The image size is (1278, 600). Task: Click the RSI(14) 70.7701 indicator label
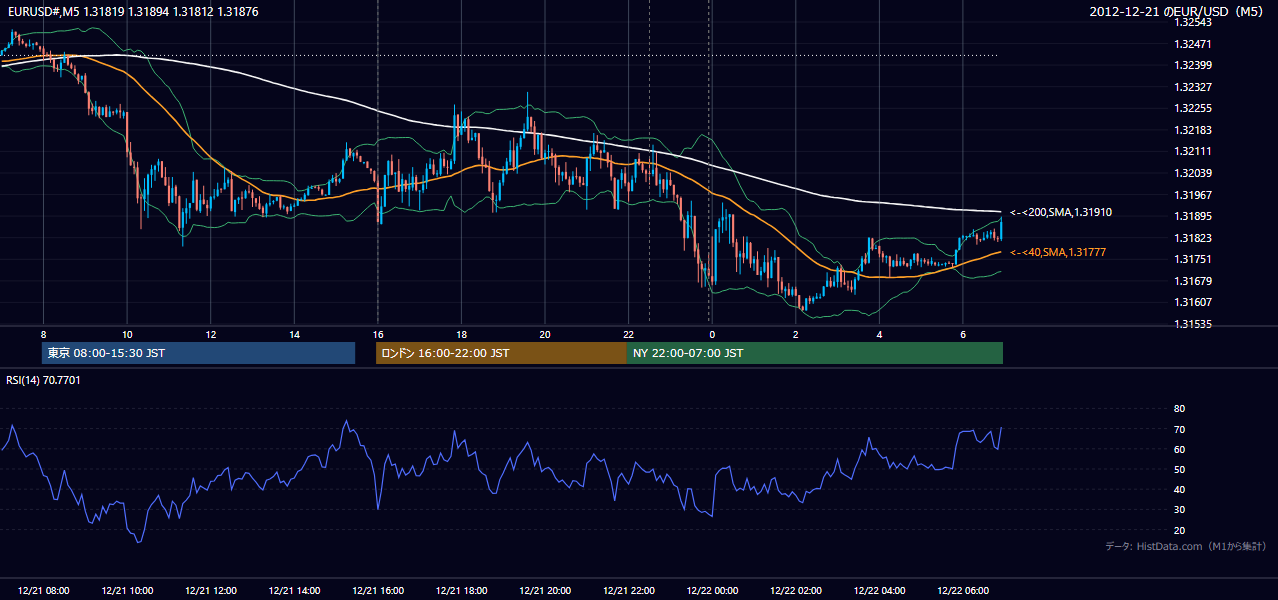[x=43, y=380]
